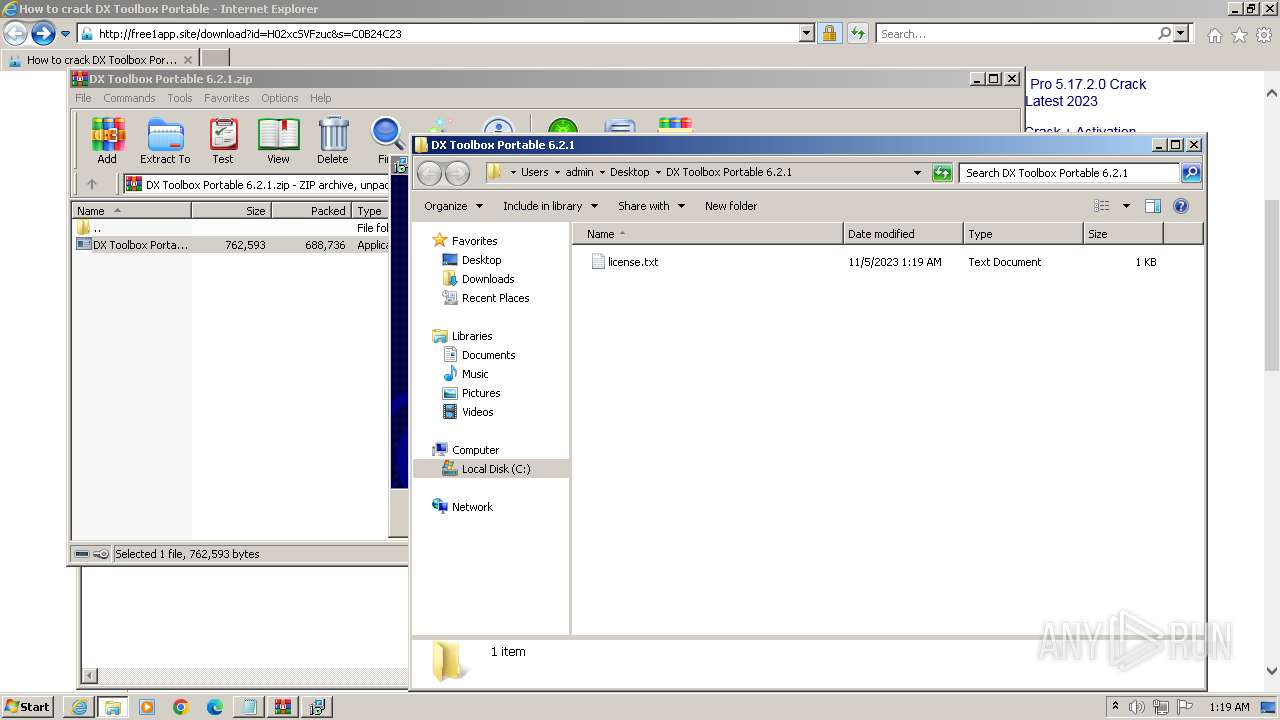1280x720 pixels.
Task: Open Include in library dropdown
Action: pyautogui.click(x=550, y=206)
